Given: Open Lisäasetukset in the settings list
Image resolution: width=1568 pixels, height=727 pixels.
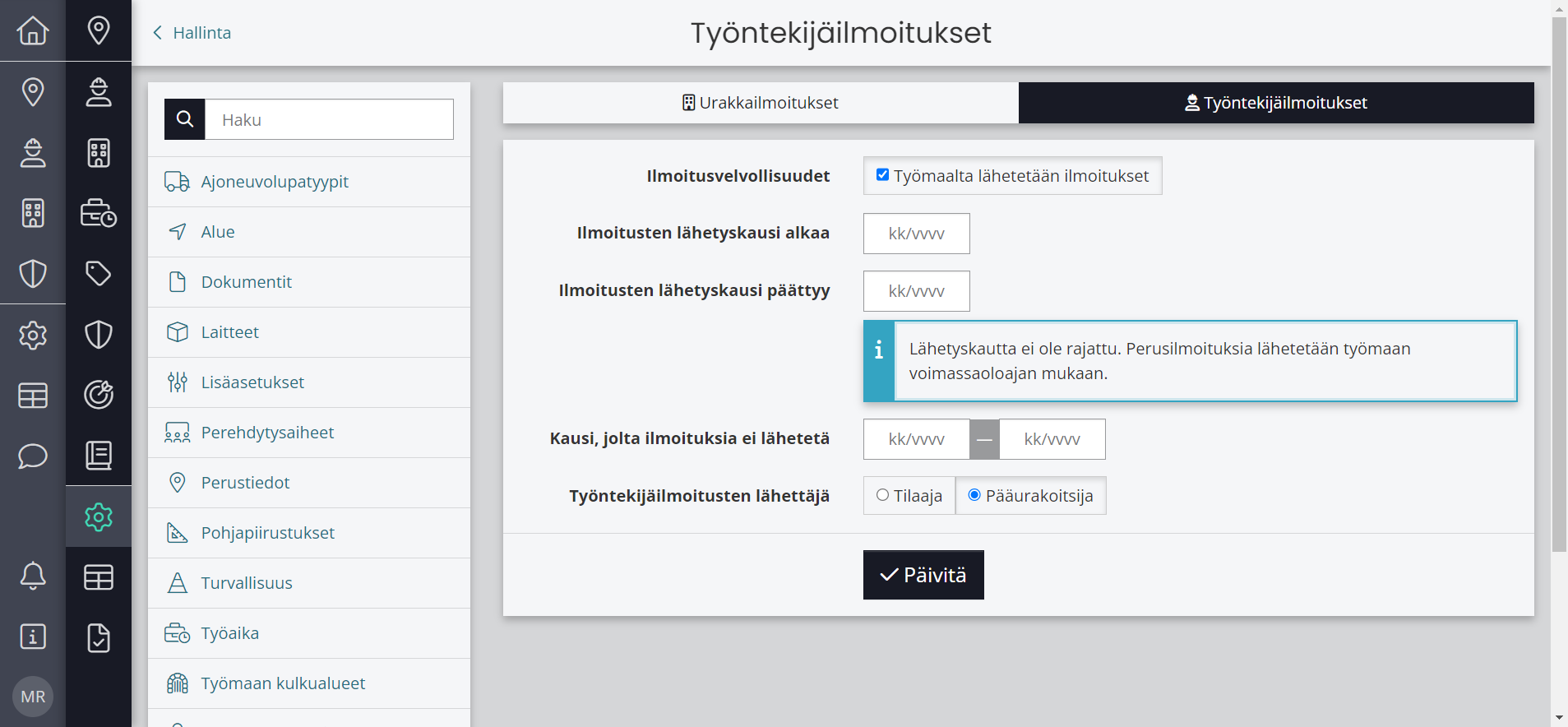Looking at the screenshot, I should coord(309,382).
